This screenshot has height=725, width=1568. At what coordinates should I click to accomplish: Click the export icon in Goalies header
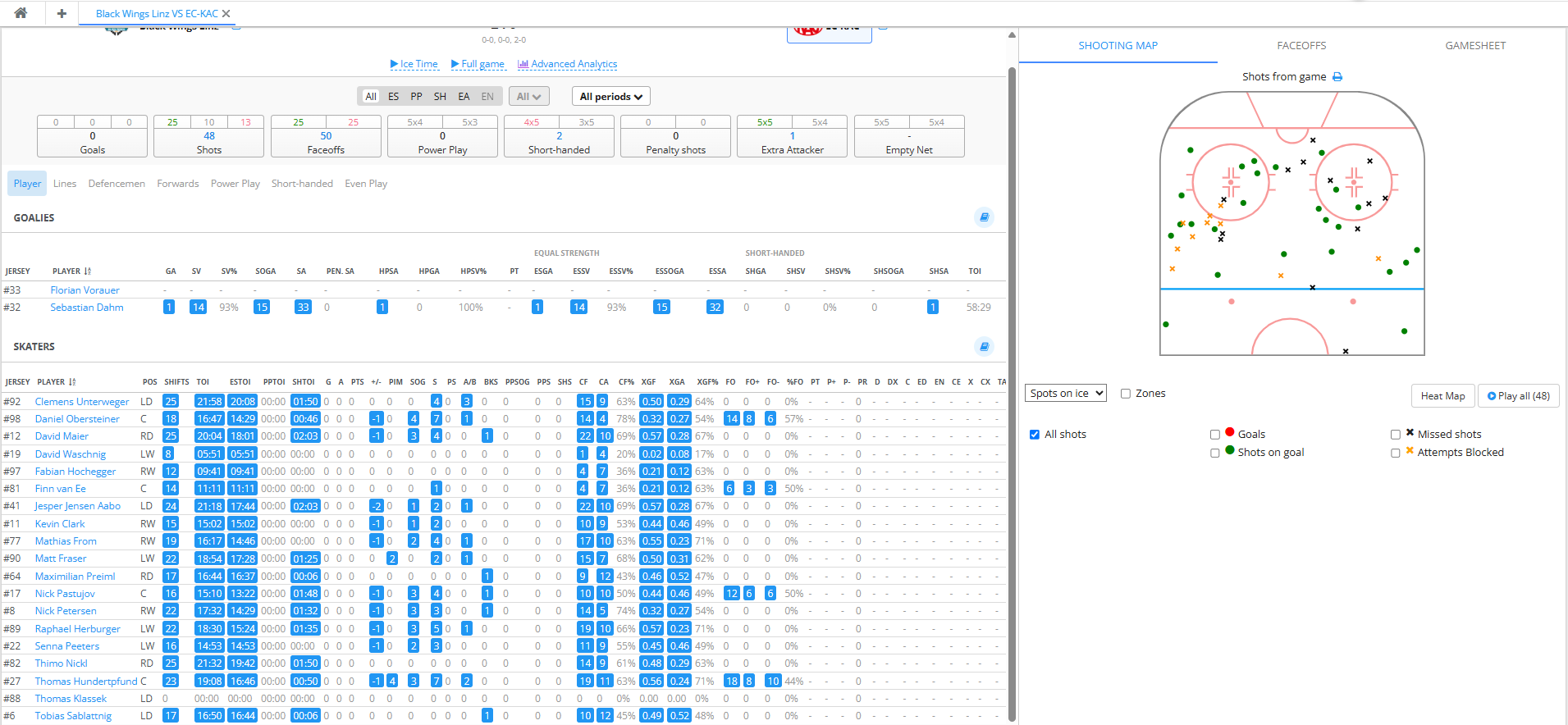984,217
